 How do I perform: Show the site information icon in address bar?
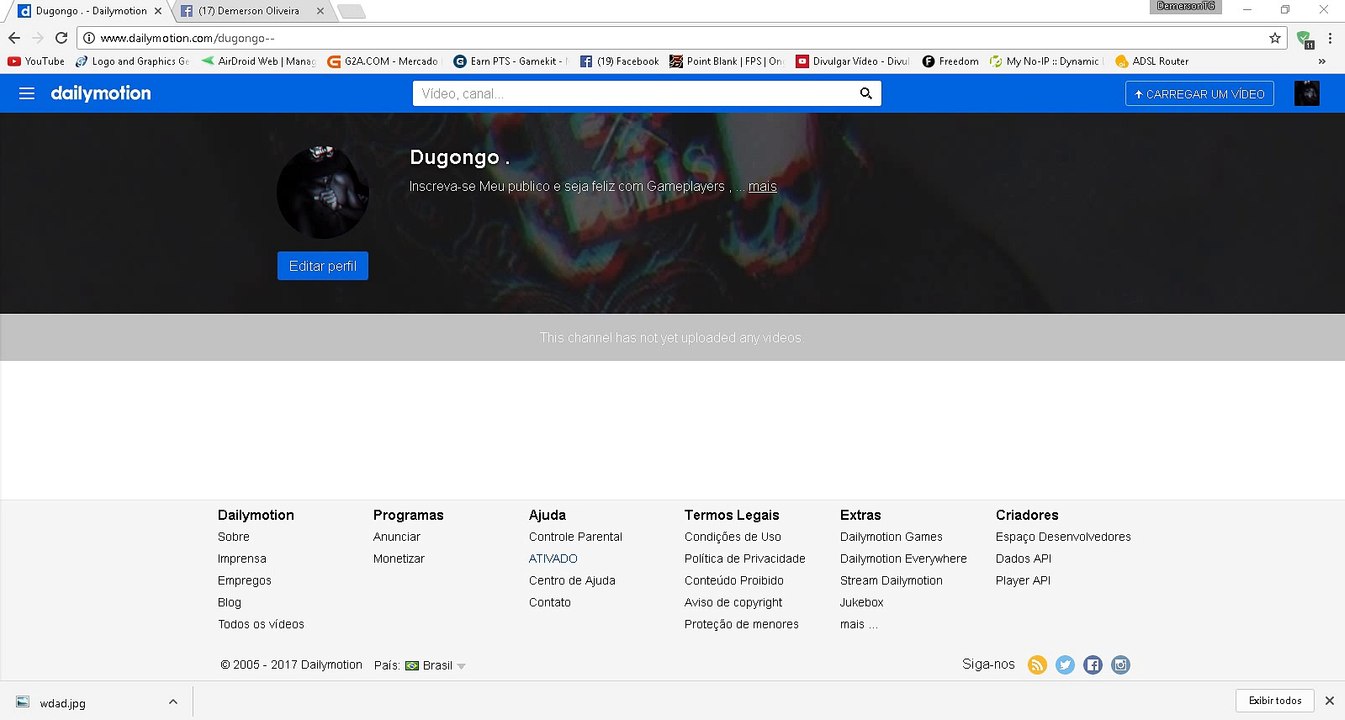[x=89, y=38]
